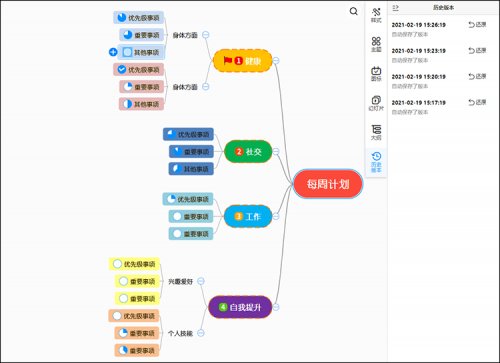Collapse the 个人技能 subtopic
This screenshot has height=363, width=500.
(x=201, y=333)
